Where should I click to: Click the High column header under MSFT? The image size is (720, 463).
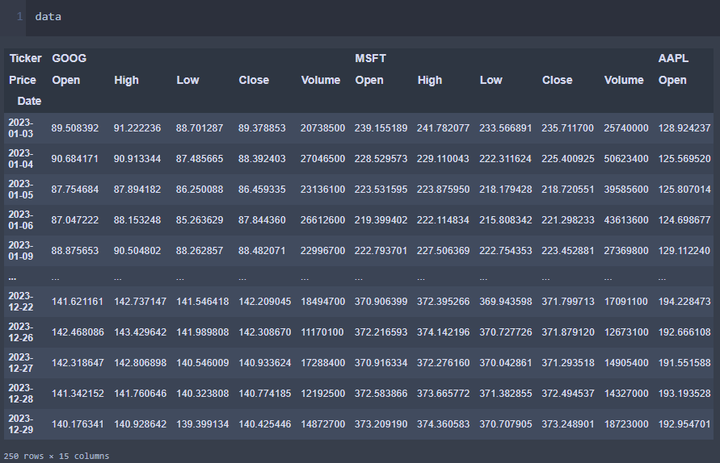(x=430, y=80)
